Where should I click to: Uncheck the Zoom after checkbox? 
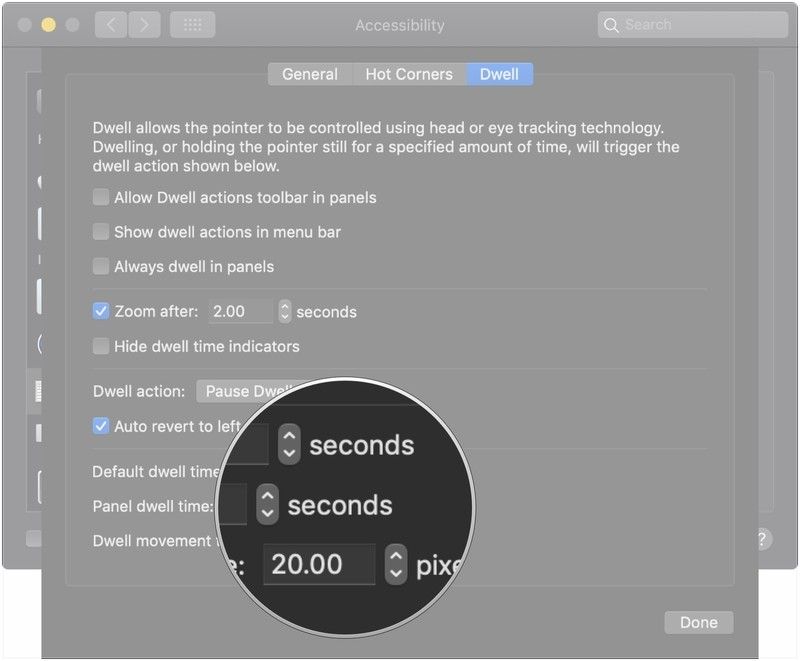pyautogui.click(x=101, y=311)
